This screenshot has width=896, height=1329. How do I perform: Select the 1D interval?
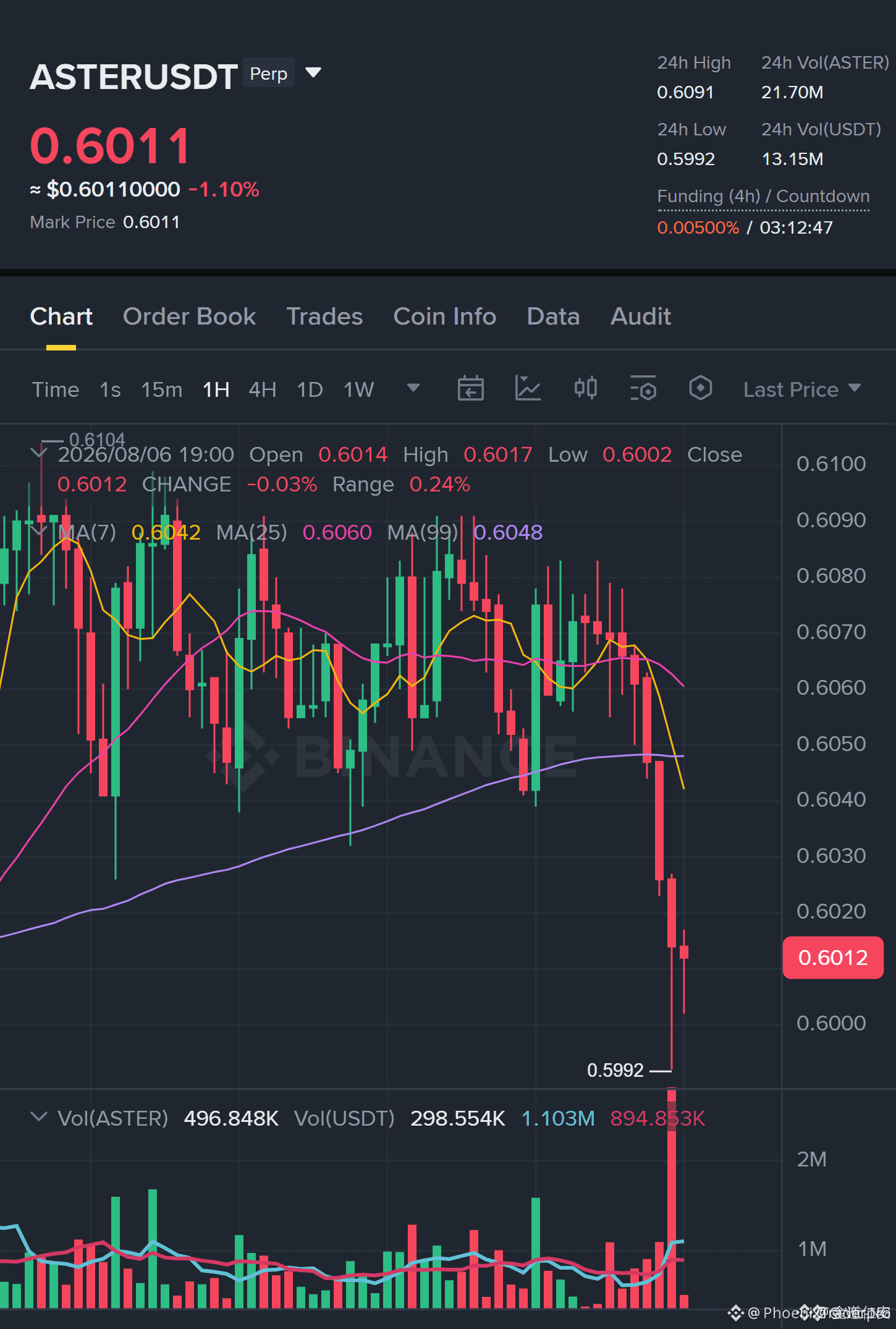[x=310, y=389]
